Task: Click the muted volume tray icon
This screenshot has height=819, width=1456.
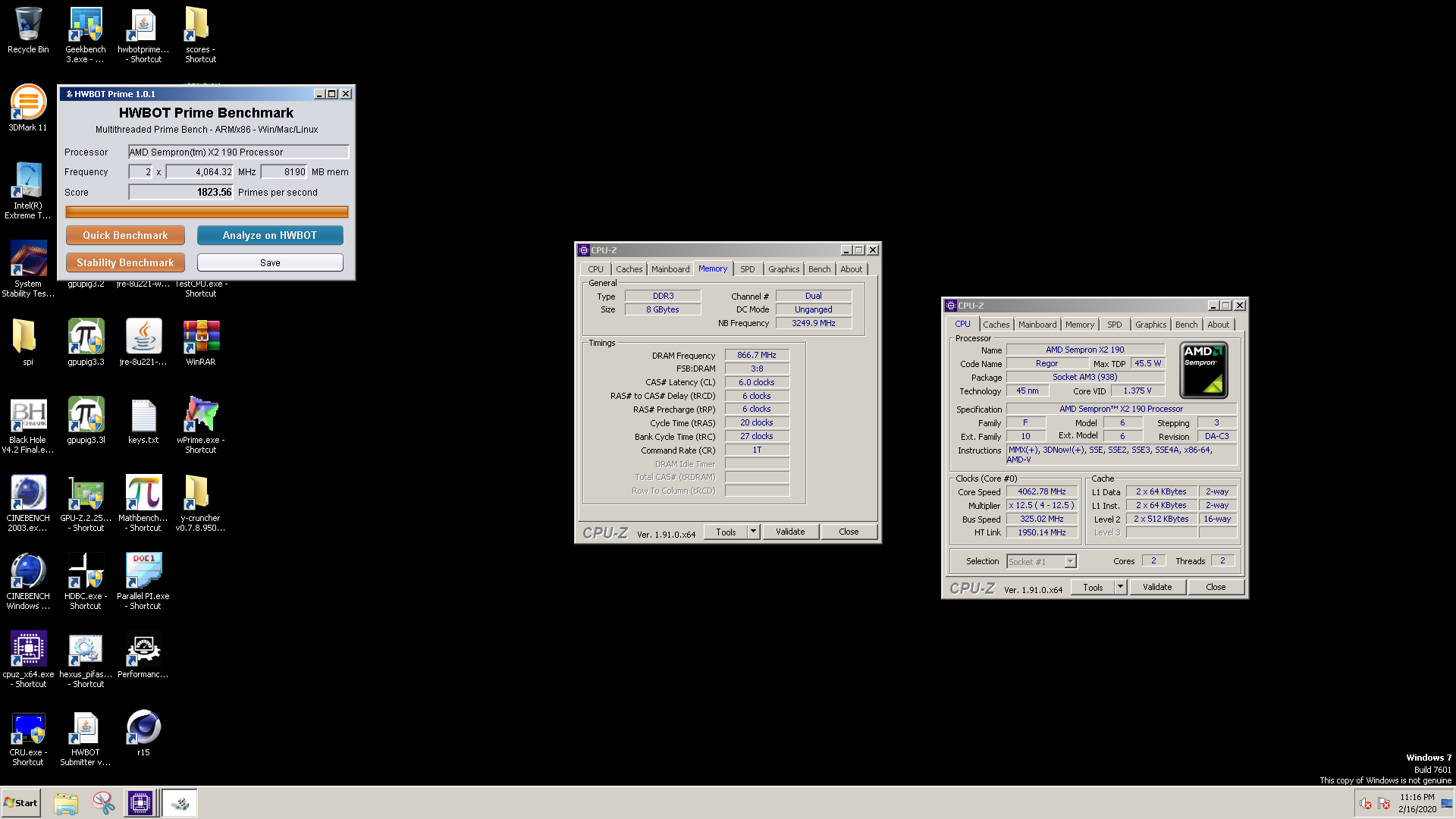Action: [1366, 804]
